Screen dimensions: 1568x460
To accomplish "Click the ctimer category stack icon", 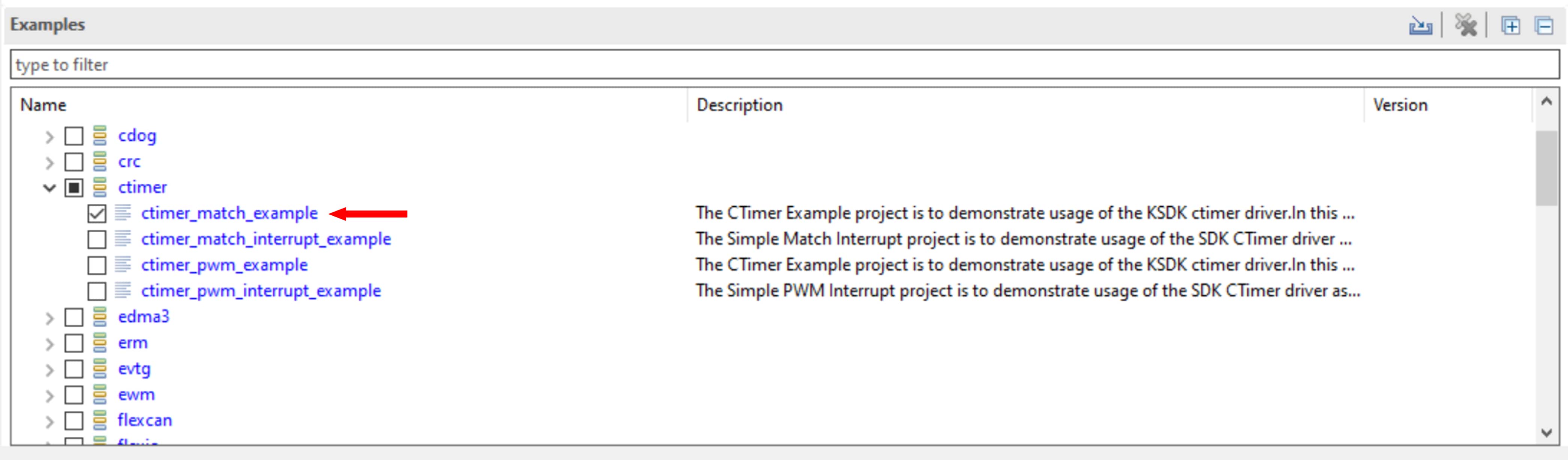I will [x=100, y=187].
